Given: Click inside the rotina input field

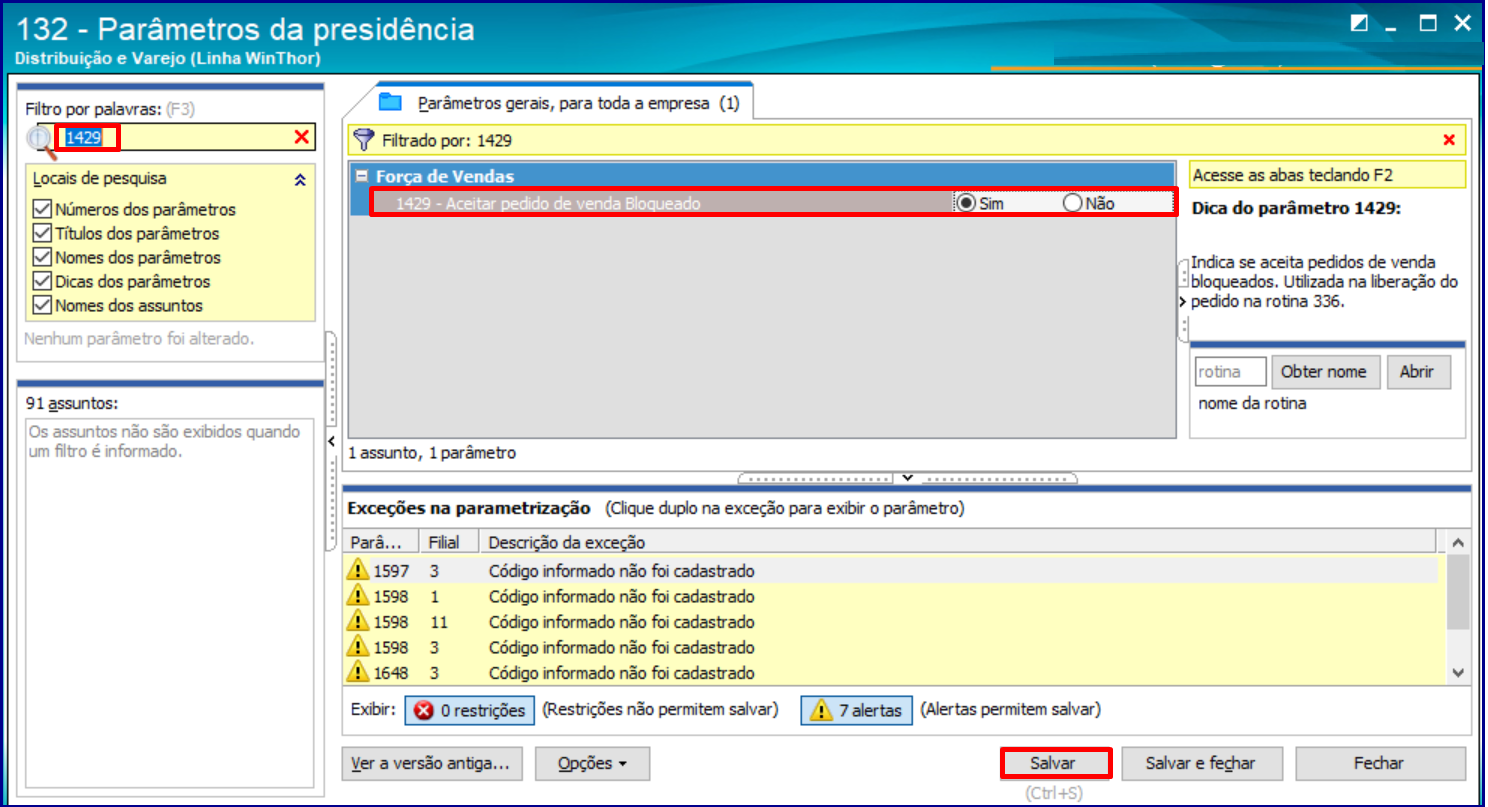Looking at the screenshot, I should point(1229,371).
